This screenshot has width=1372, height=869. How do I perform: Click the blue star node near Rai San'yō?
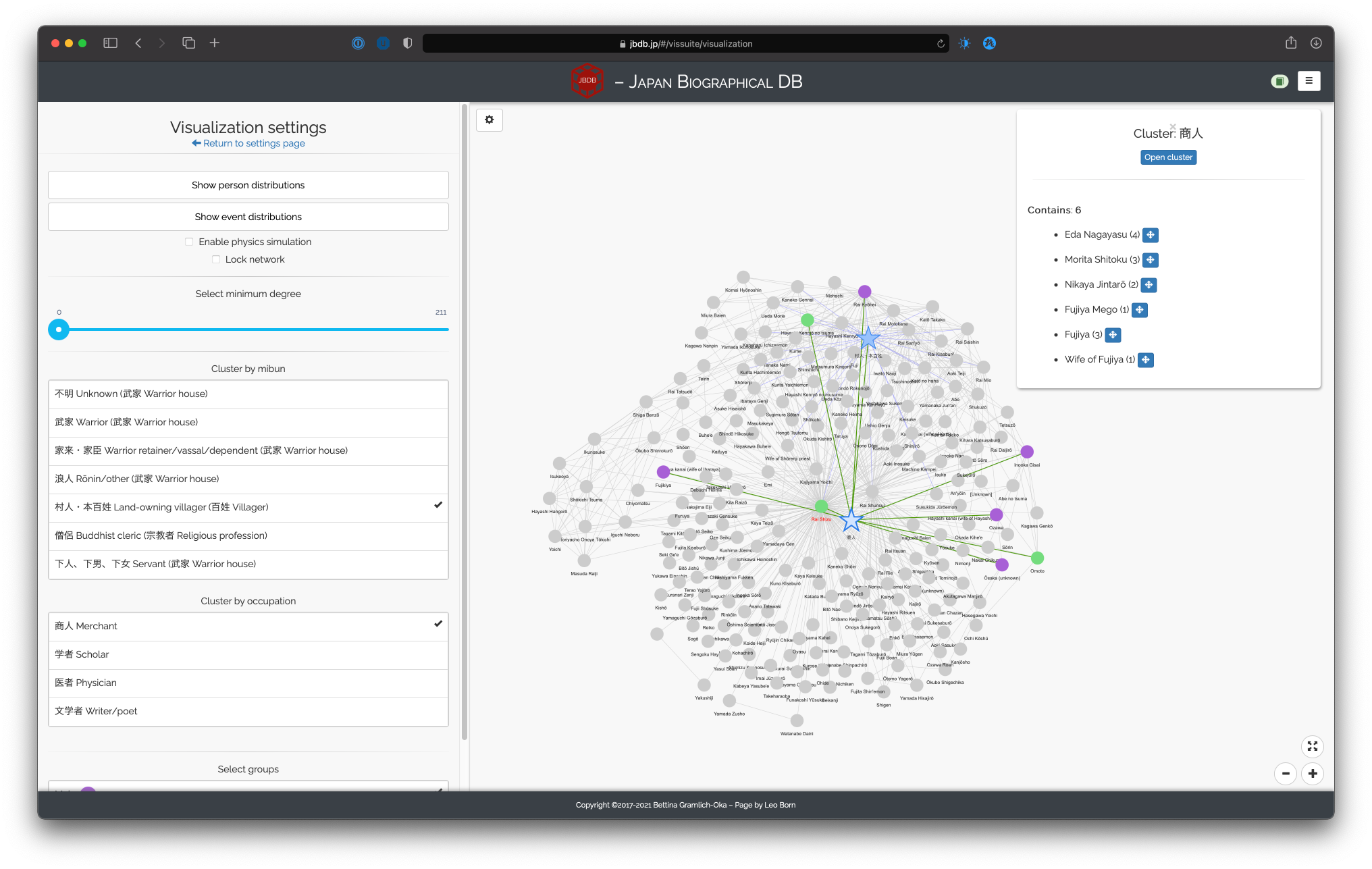pyautogui.click(x=868, y=338)
